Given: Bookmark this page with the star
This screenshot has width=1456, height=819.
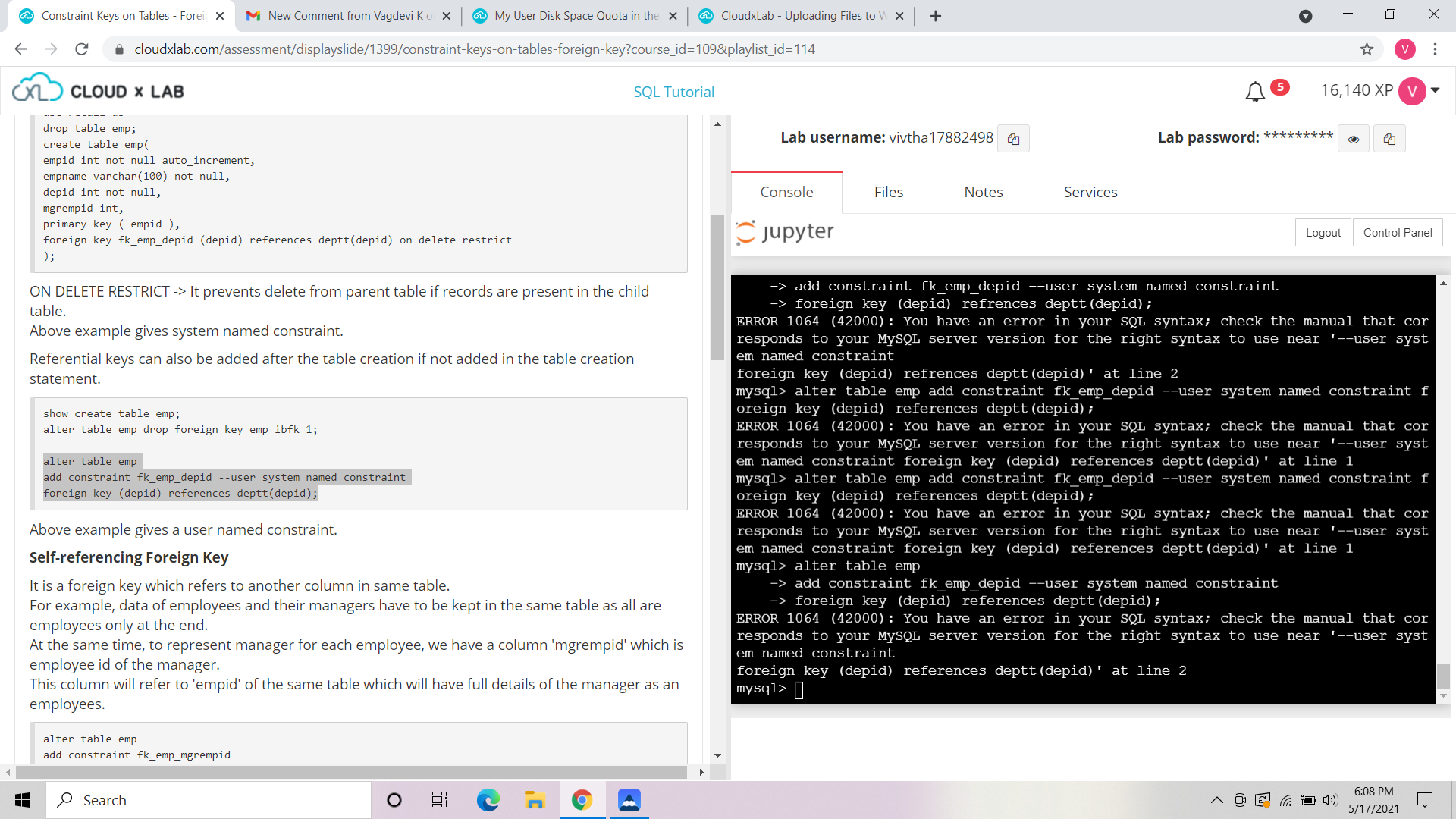Looking at the screenshot, I should coord(1367,49).
